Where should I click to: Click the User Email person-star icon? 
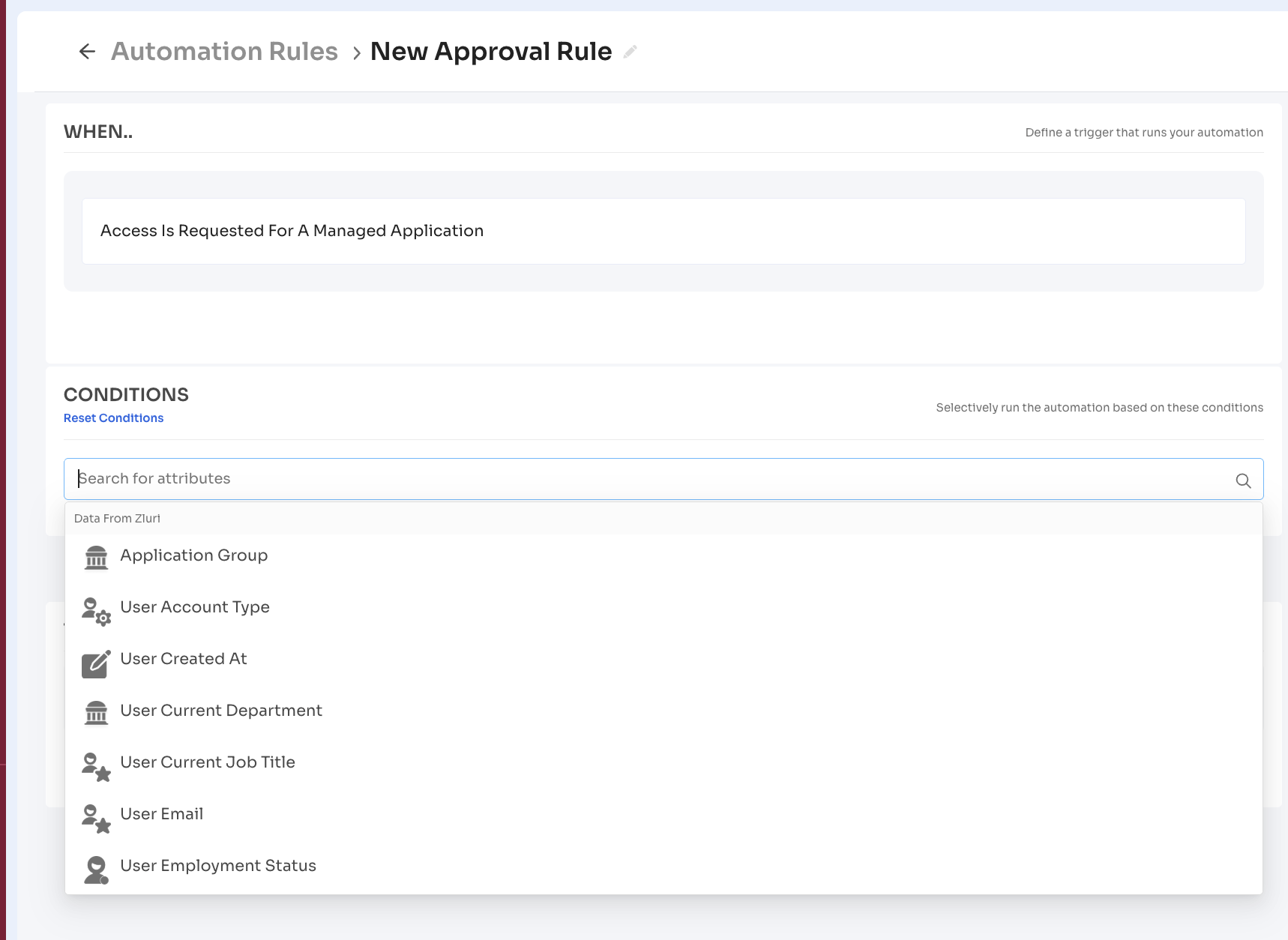pos(96,818)
